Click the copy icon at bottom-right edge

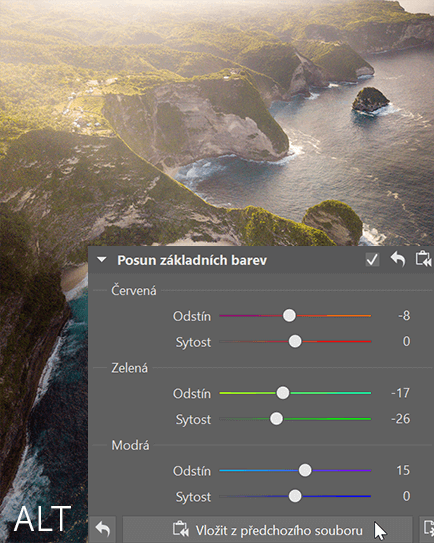coord(428,530)
